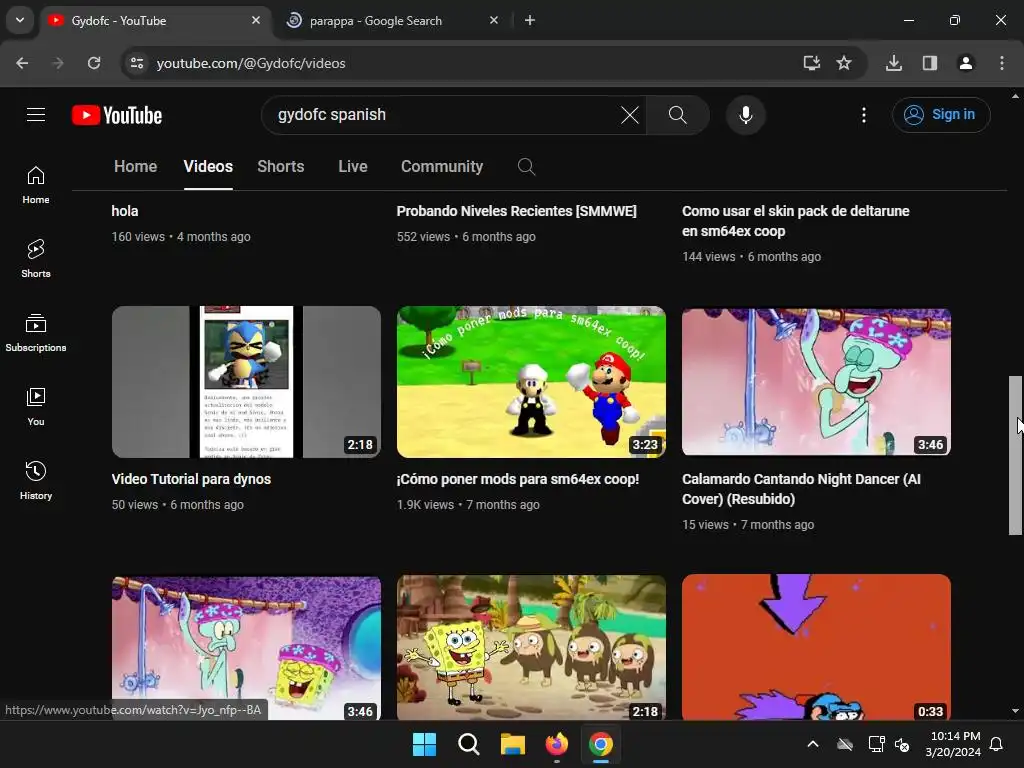
Task: Open Home in the left sidebar
Action: pyautogui.click(x=36, y=185)
